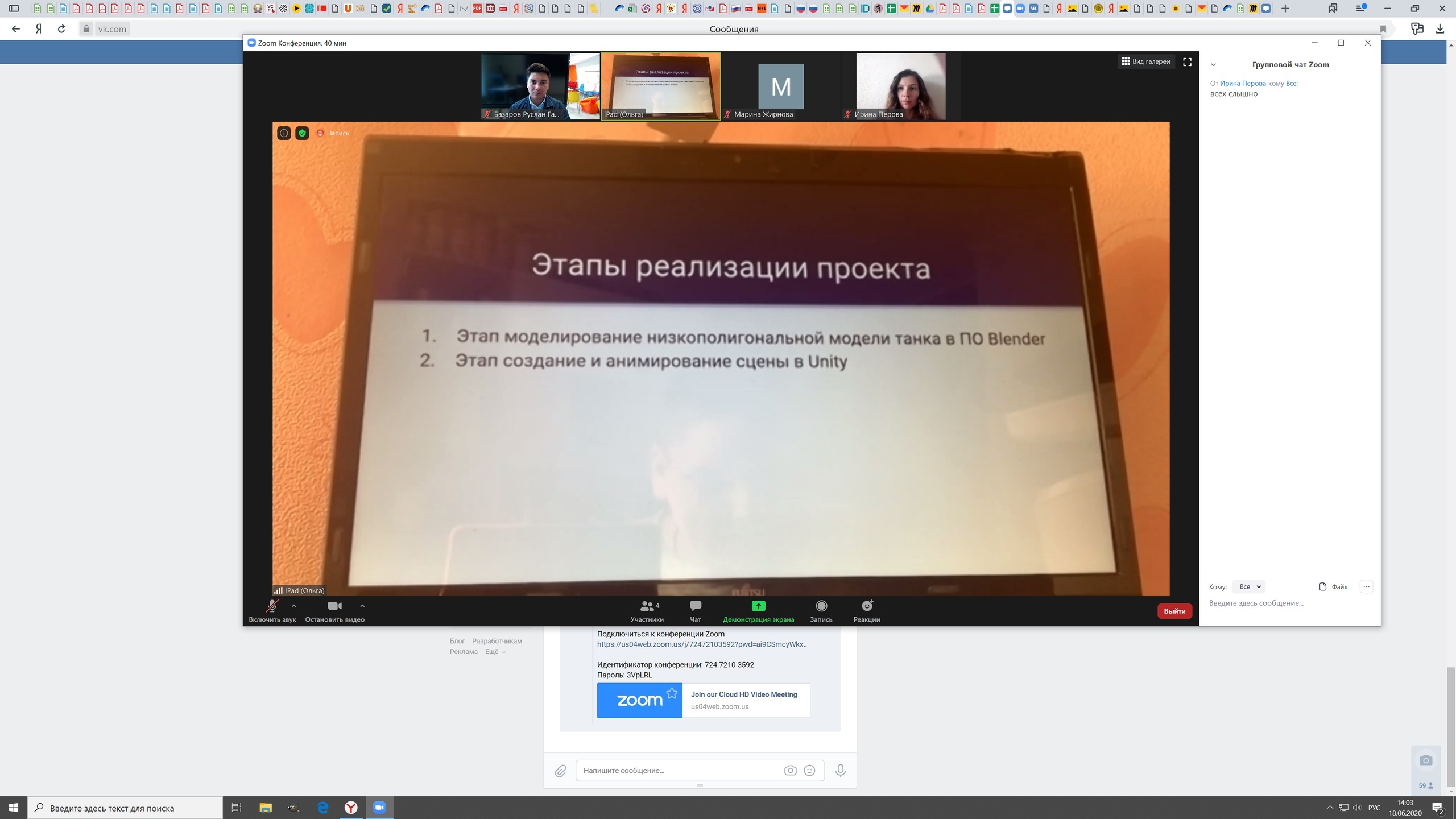
Task: Leave meeting with Выйти button
Action: point(1174,611)
